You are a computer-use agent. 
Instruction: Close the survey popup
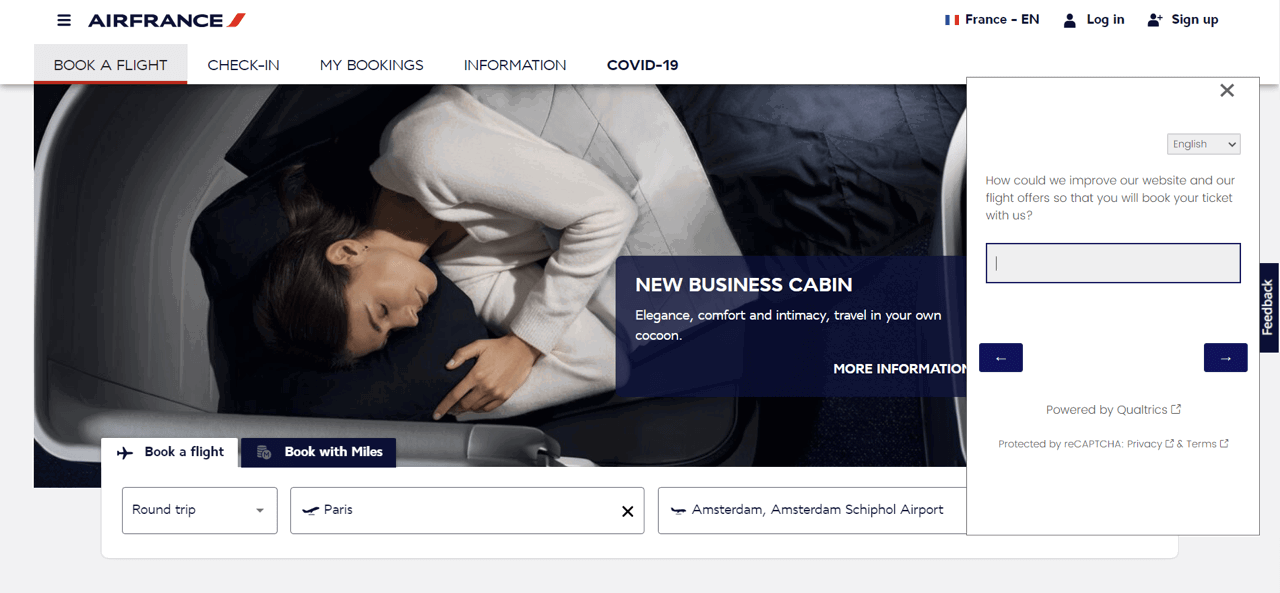1227,90
